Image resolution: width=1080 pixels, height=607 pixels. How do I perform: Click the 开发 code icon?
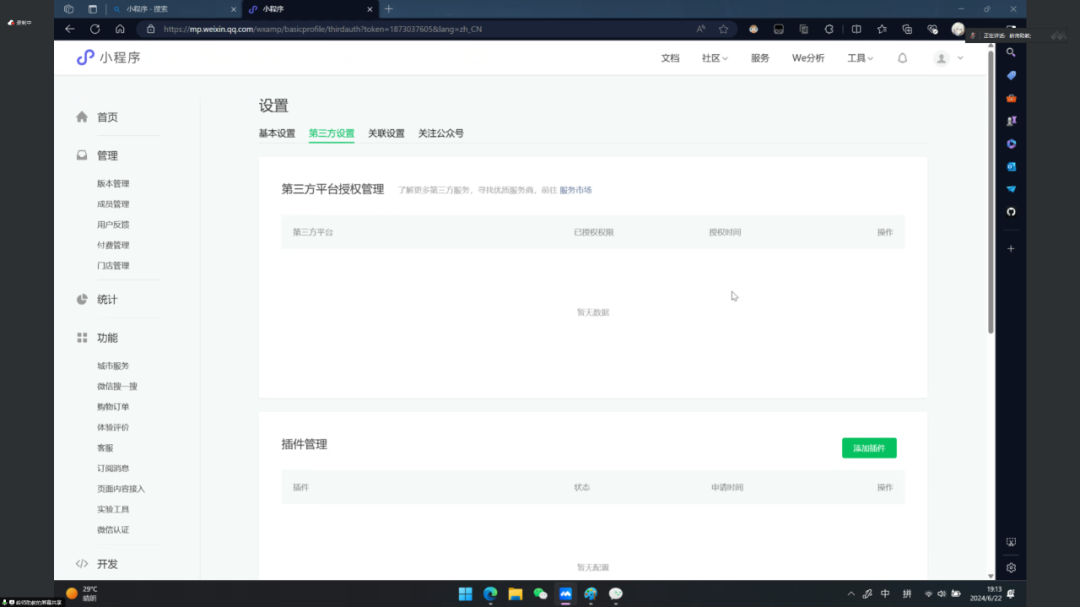click(82, 564)
